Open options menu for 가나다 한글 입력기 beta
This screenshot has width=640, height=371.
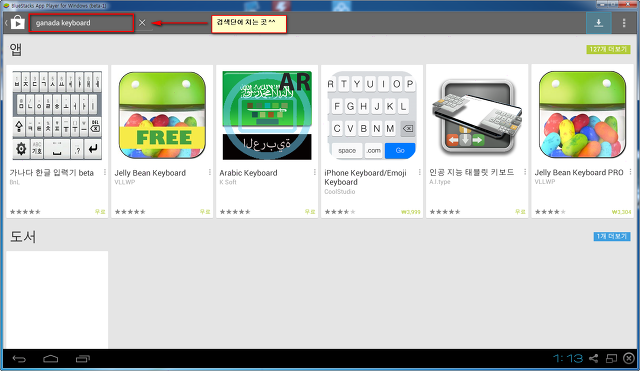105,173
